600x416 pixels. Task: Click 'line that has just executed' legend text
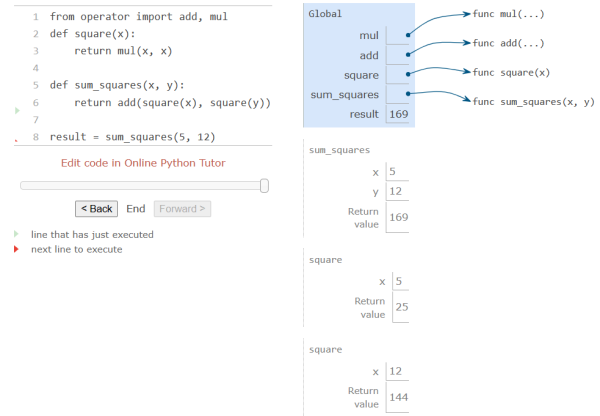click(92, 235)
